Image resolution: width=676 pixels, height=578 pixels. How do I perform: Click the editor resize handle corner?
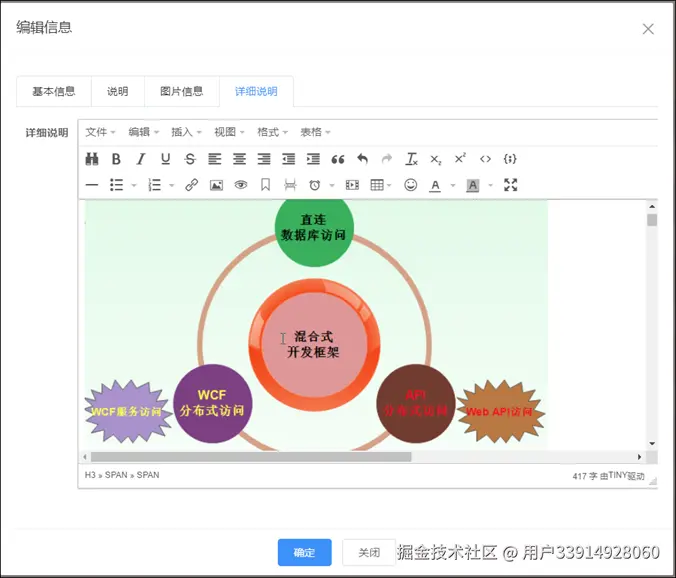click(653, 481)
